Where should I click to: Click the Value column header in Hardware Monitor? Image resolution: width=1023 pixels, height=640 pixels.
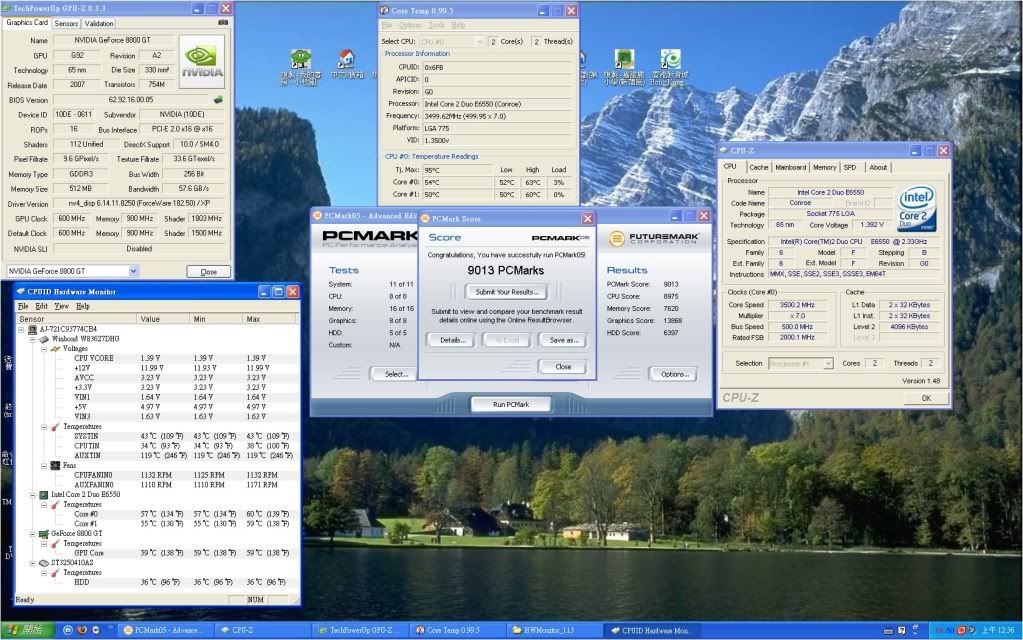(163, 319)
